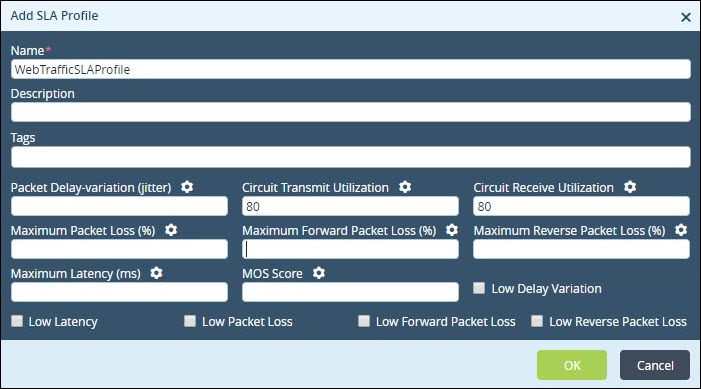Click gear icon beside Packet Delay-variation (jitter)
701x389 pixels.
click(187, 187)
